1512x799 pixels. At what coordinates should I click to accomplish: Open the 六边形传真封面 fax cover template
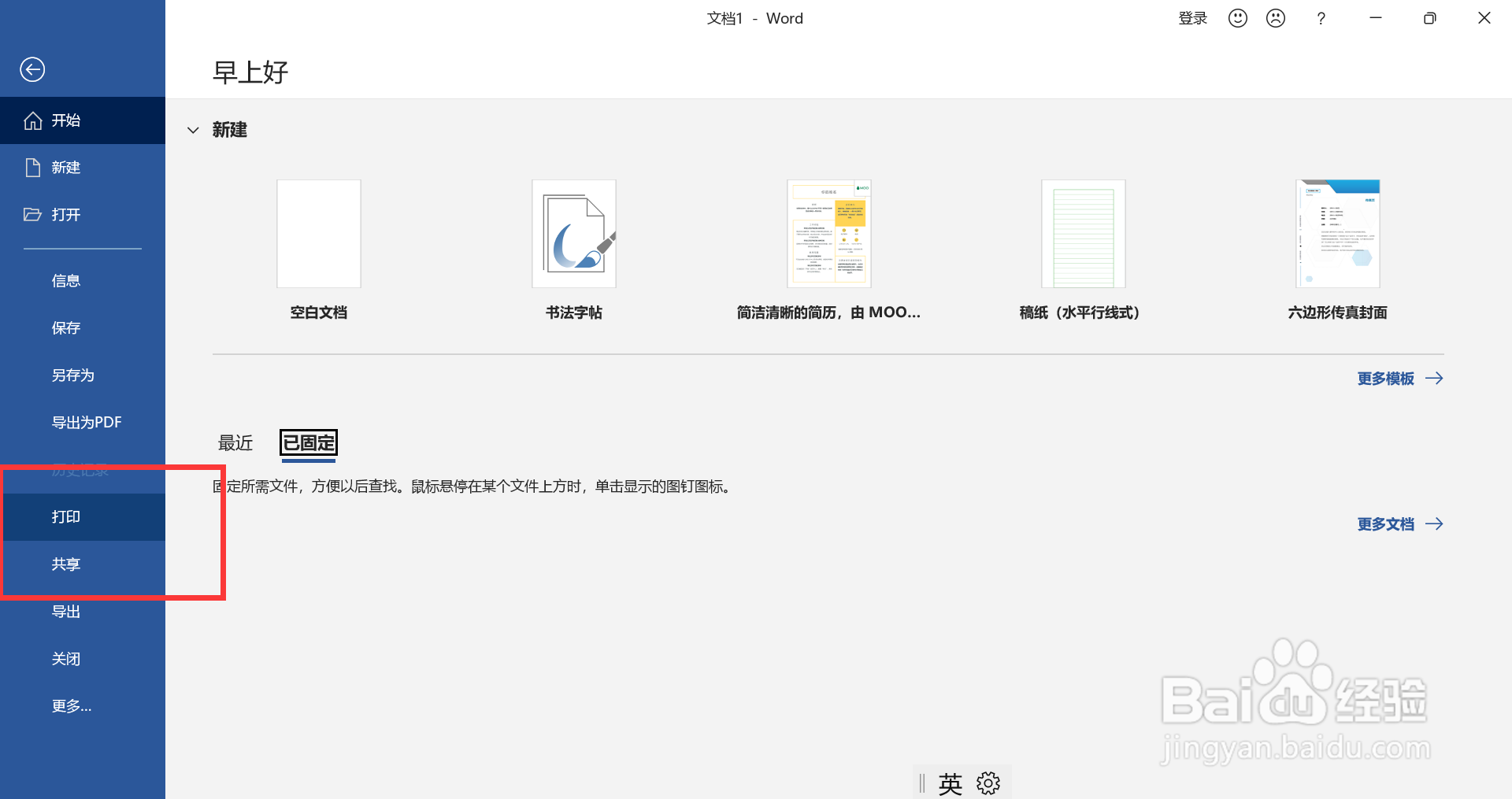tap(1338, 234)
